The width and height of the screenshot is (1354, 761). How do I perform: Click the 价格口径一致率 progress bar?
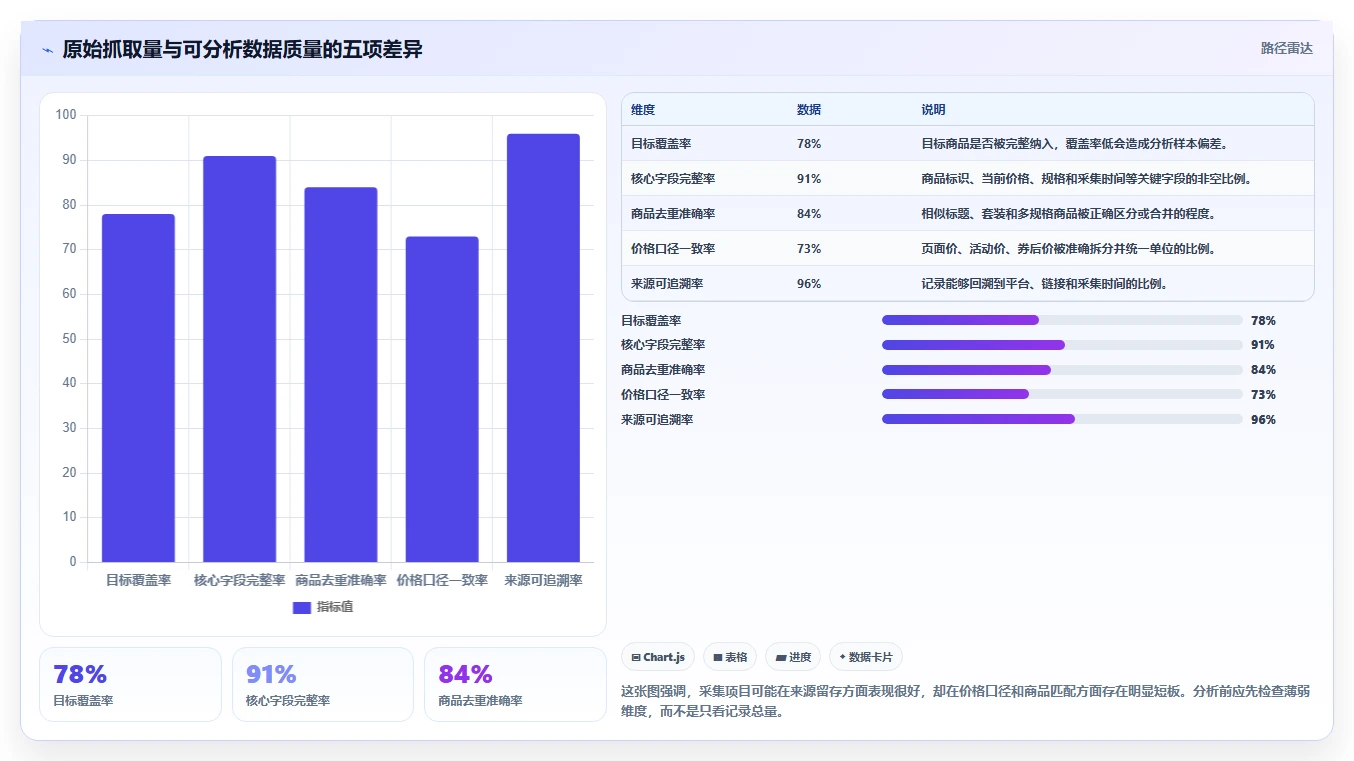click(x=1062, y=394)
